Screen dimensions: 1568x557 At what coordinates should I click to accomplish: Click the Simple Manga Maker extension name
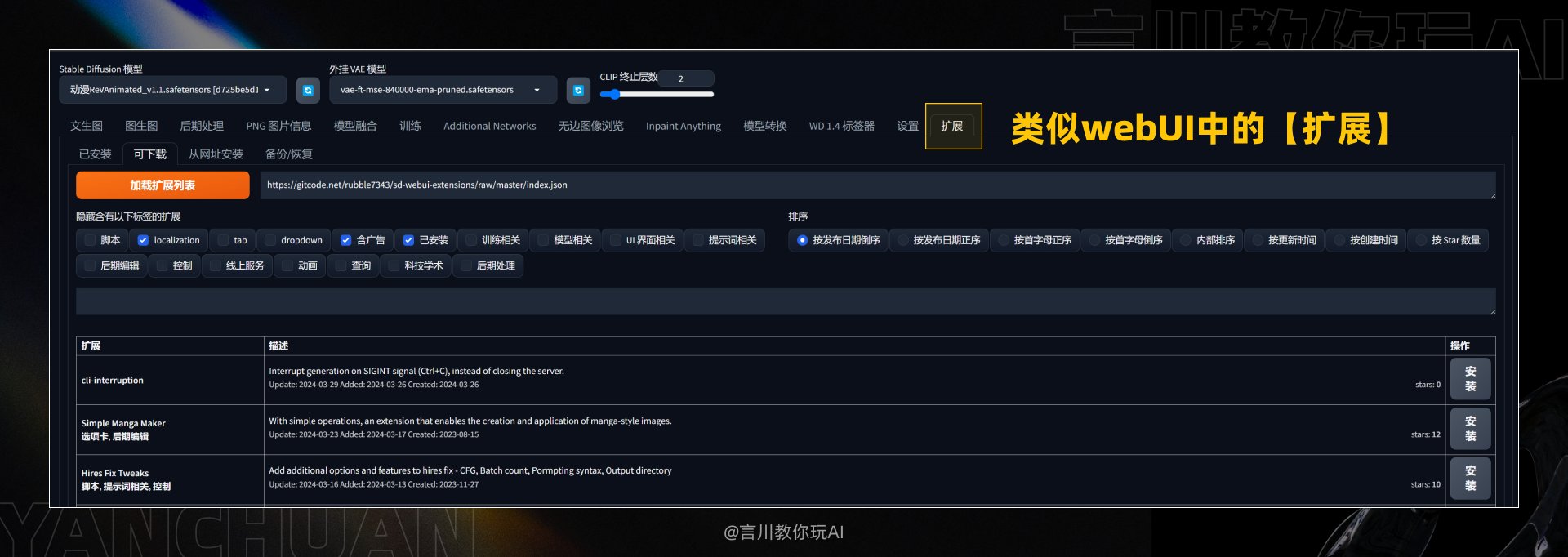[x=123, y=423]
